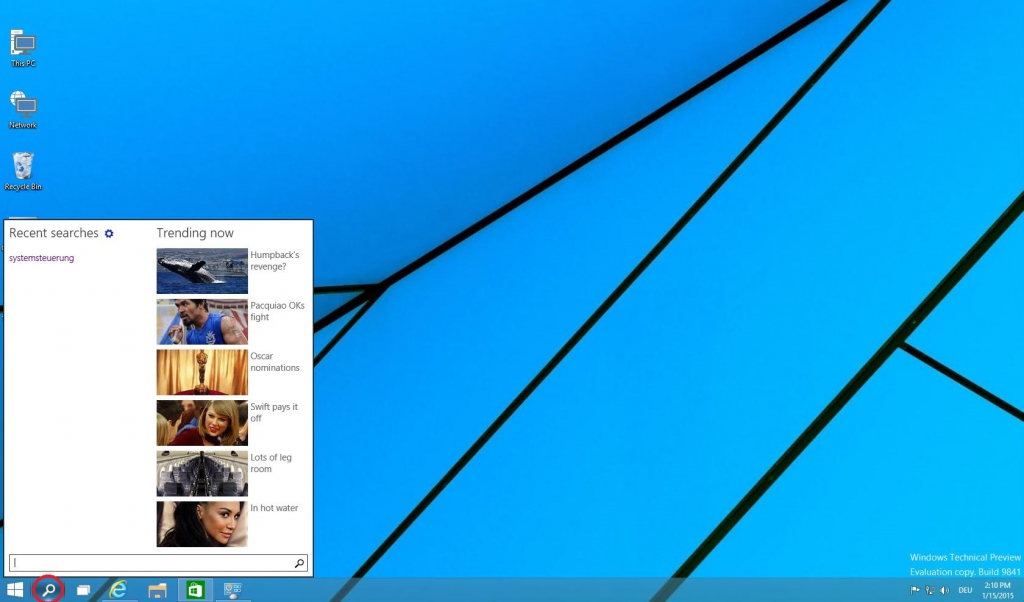The height and width of the screenshot is (602, 1024).
Task: Launch Internet Explorer from the taskbar
Action: 119,590
